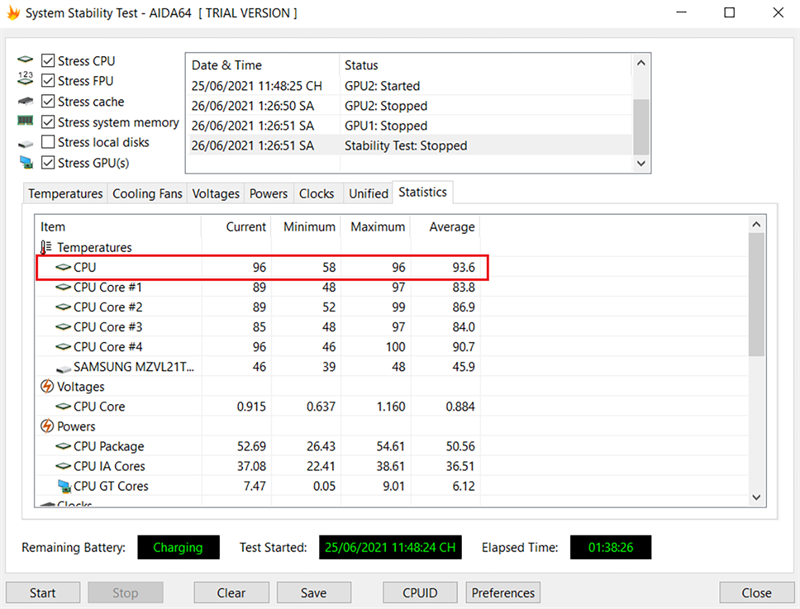Click the Save button
This screenshot has width=800, height=609.
314,593
